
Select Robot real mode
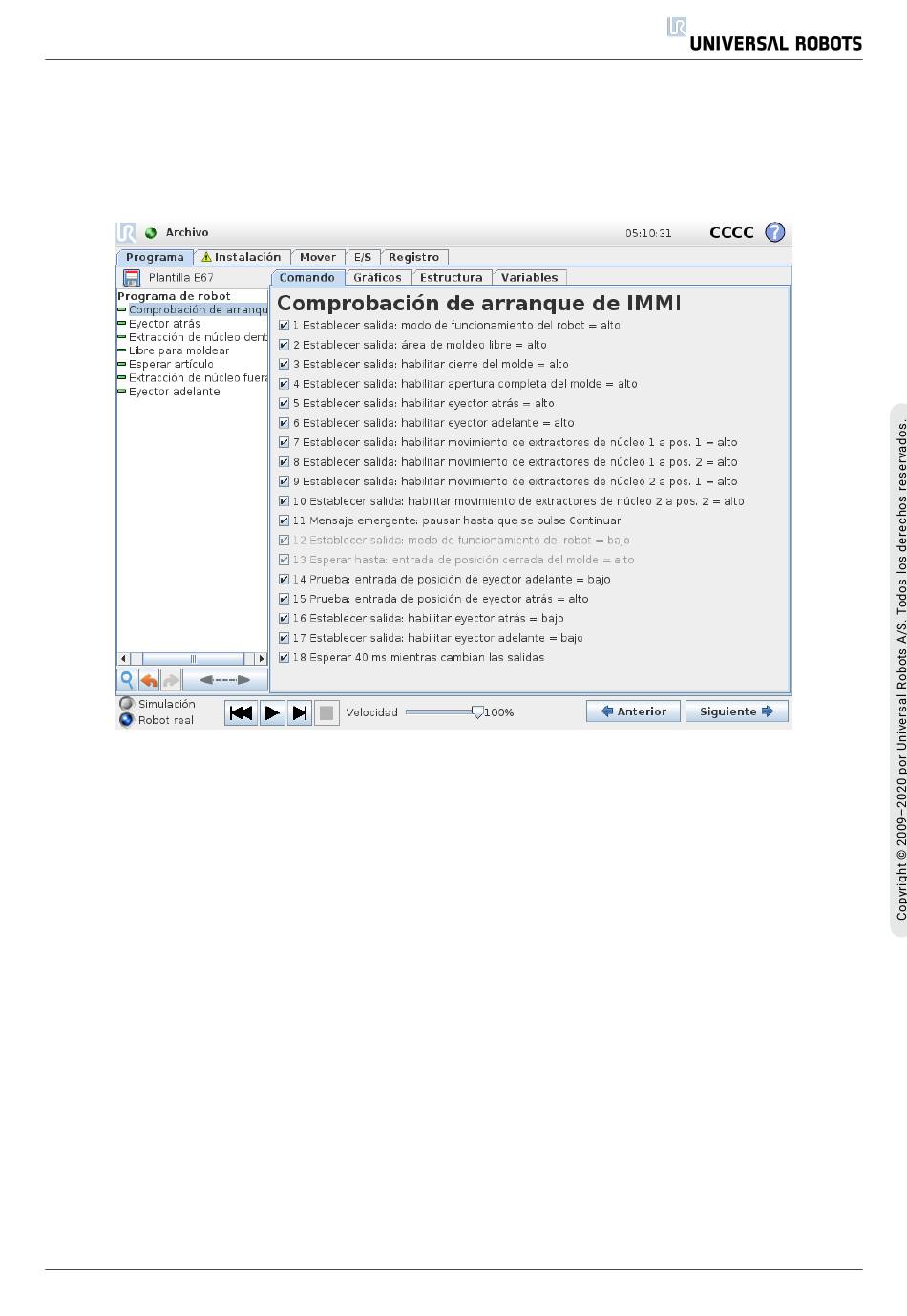[126, 720]
